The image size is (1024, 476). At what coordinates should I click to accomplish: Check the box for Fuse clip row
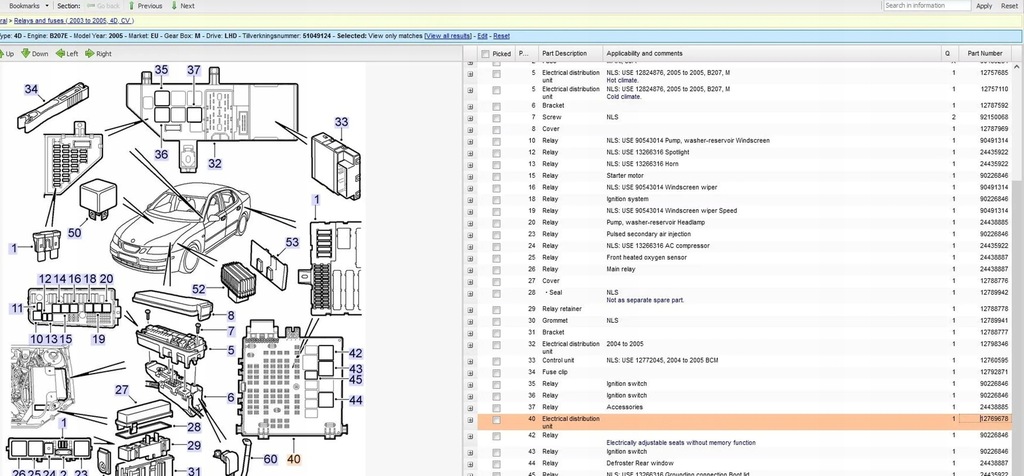point(496,373)
